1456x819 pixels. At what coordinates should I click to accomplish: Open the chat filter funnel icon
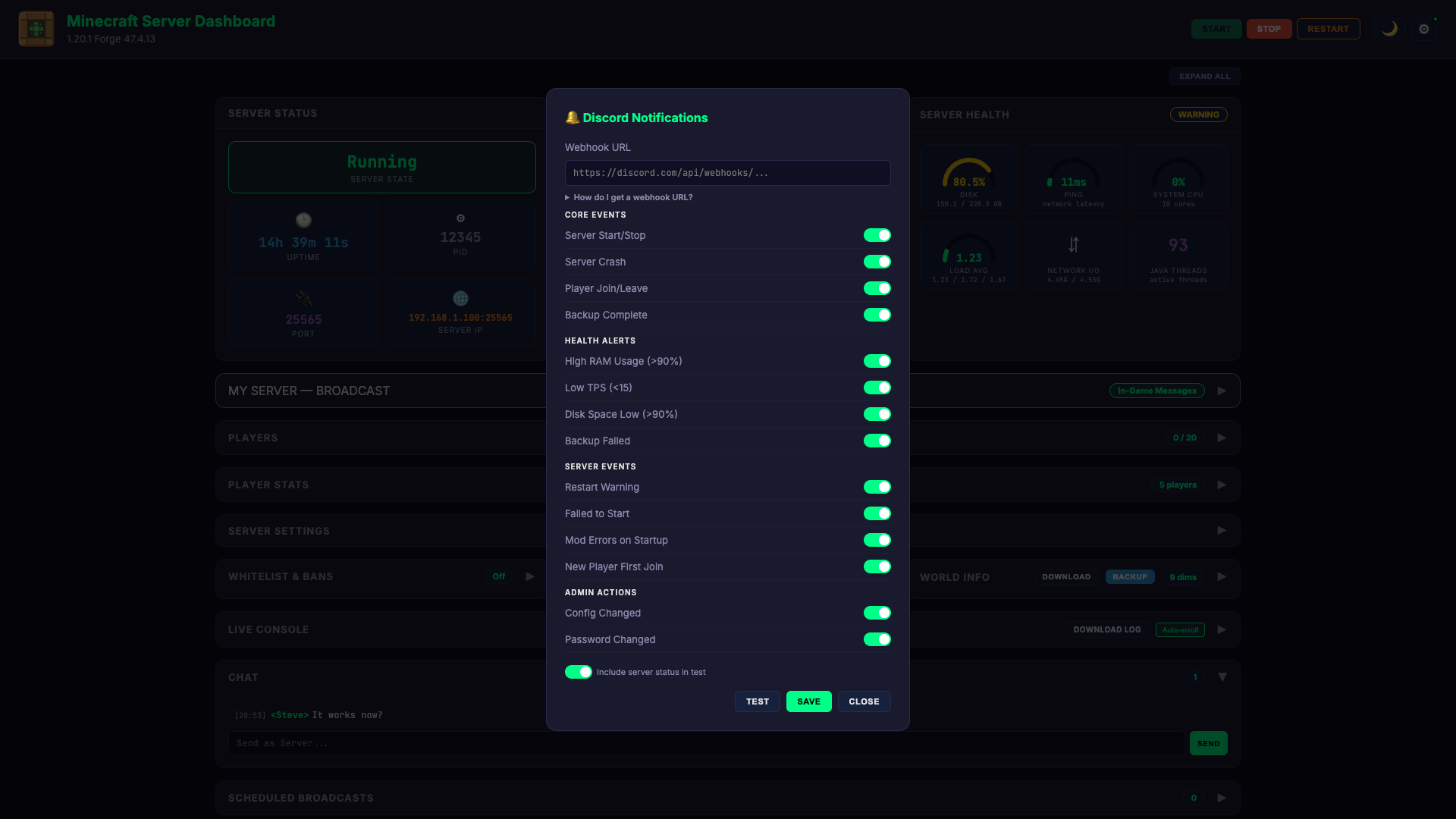click(x=1222, y=677)
